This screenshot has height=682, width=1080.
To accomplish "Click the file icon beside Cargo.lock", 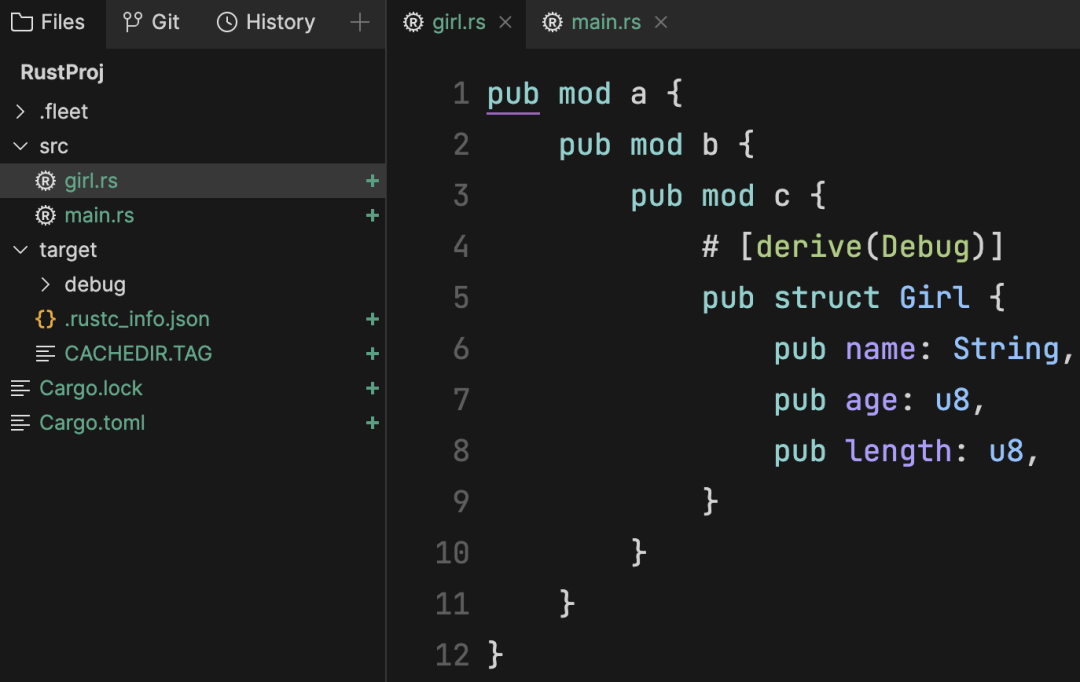I will tap(21, 389).
